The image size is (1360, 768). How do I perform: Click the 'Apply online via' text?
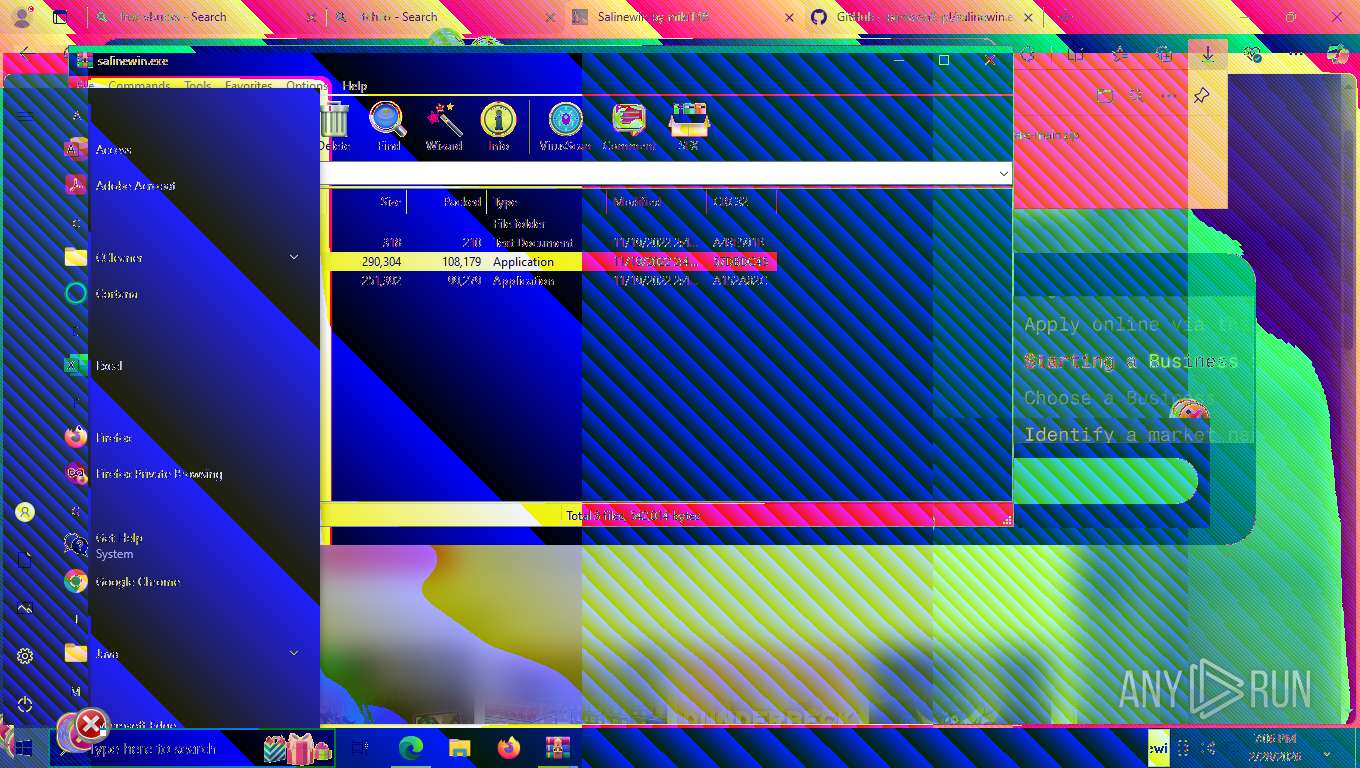(1120, 324)
